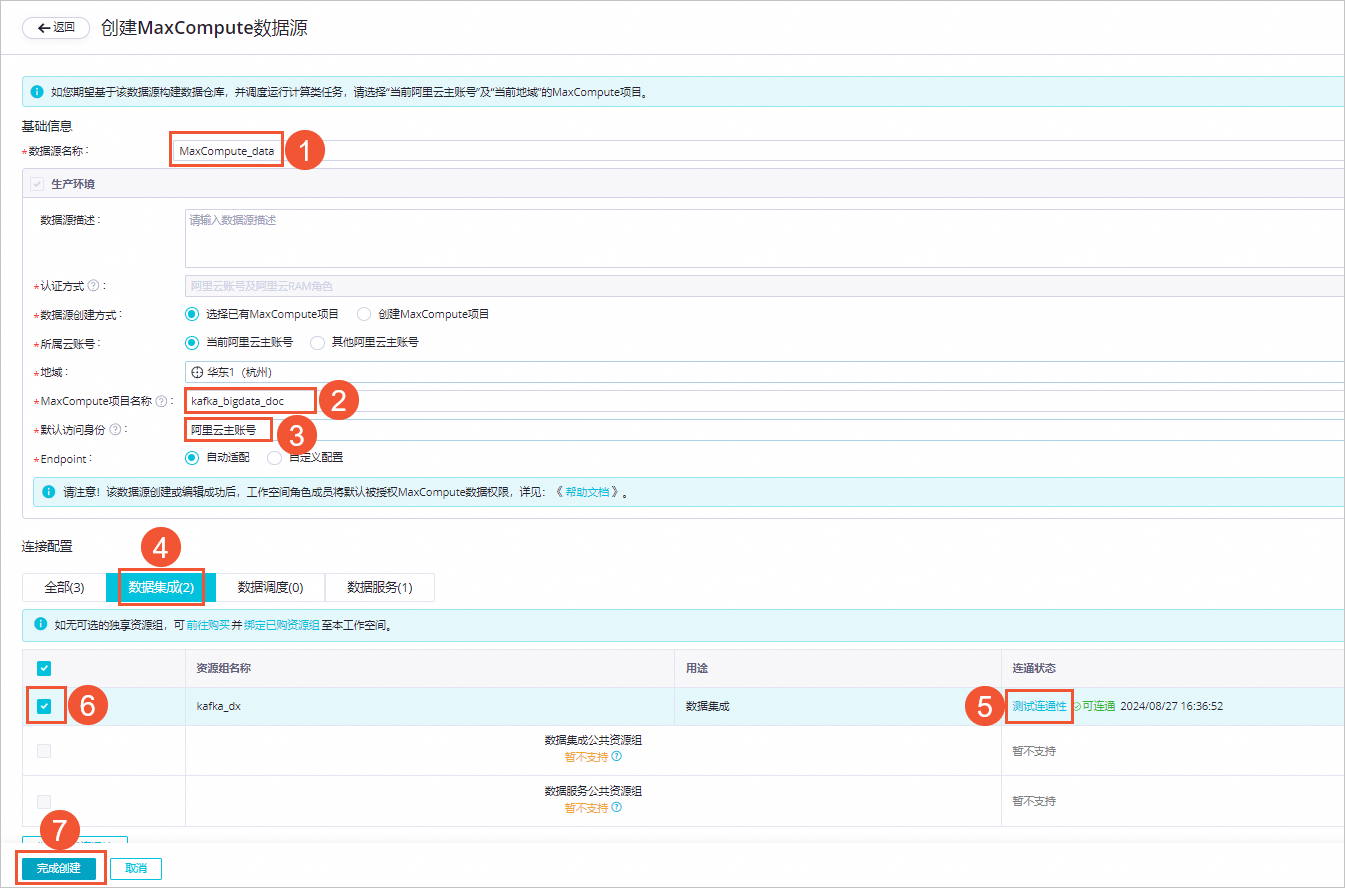This screenshot has height=888, width=1345.
Task: Click the help icon next to 认证方式
Action: (93, 286)
